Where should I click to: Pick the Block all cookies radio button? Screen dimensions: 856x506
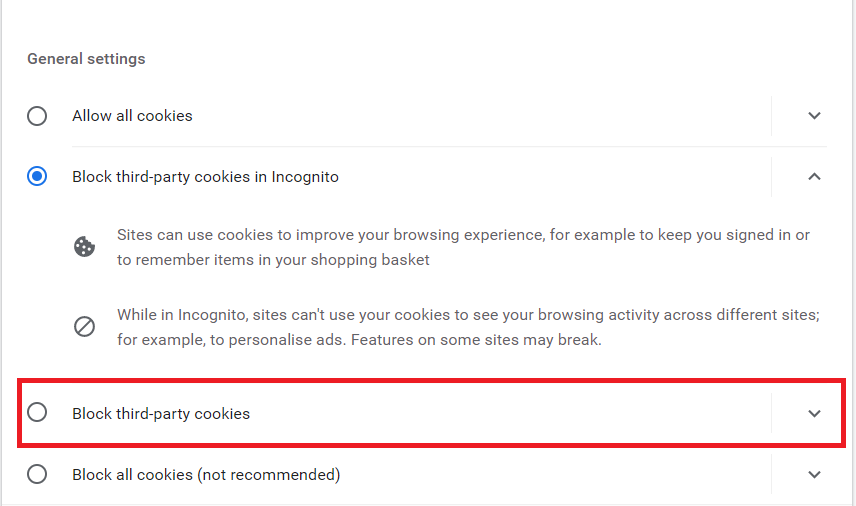[37, 474]
